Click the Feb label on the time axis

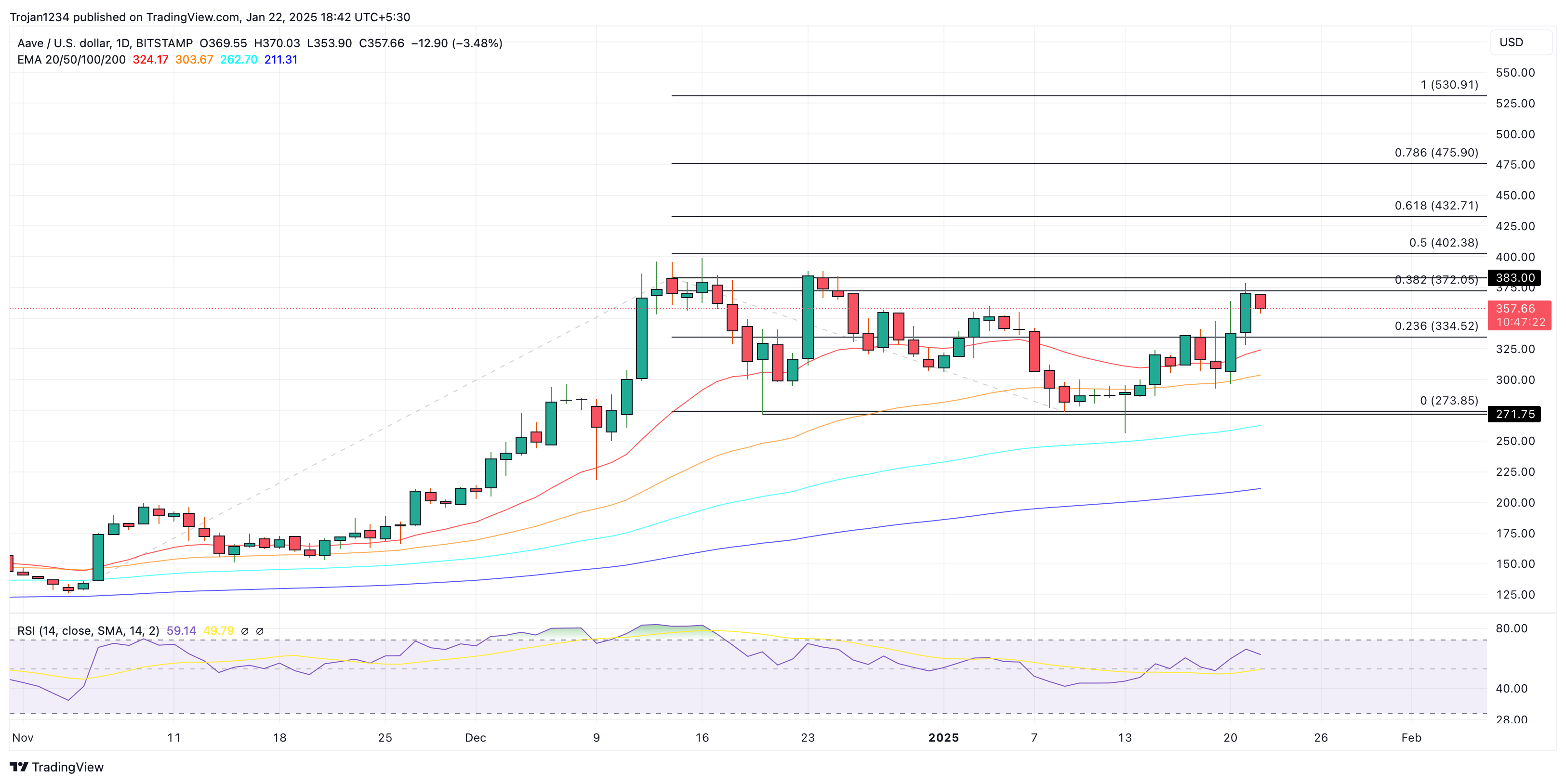pos(1410,737)
